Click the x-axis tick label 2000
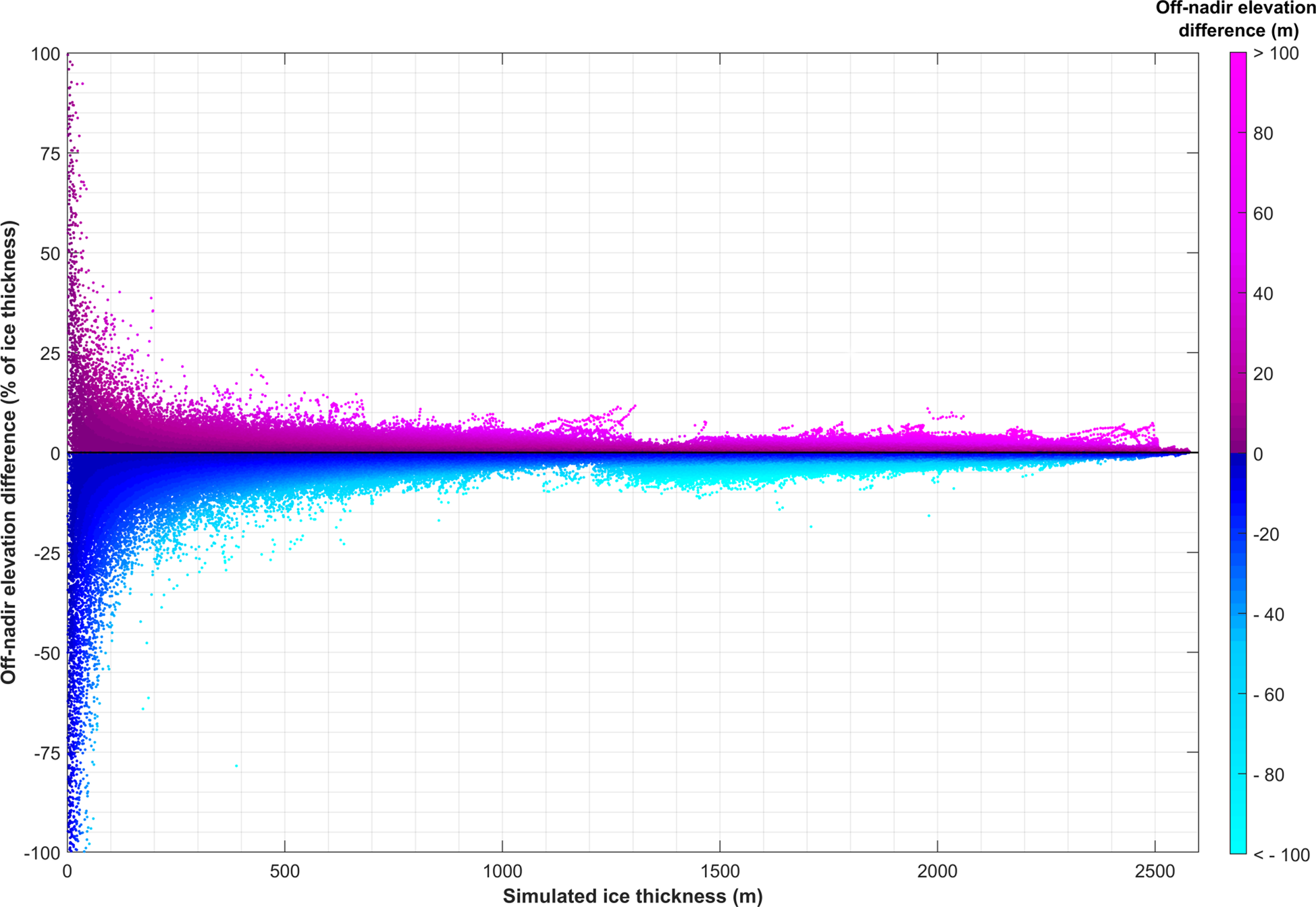Image resolution: width=1316 pixels, height=907 pixels. click(x=937, y=871)
